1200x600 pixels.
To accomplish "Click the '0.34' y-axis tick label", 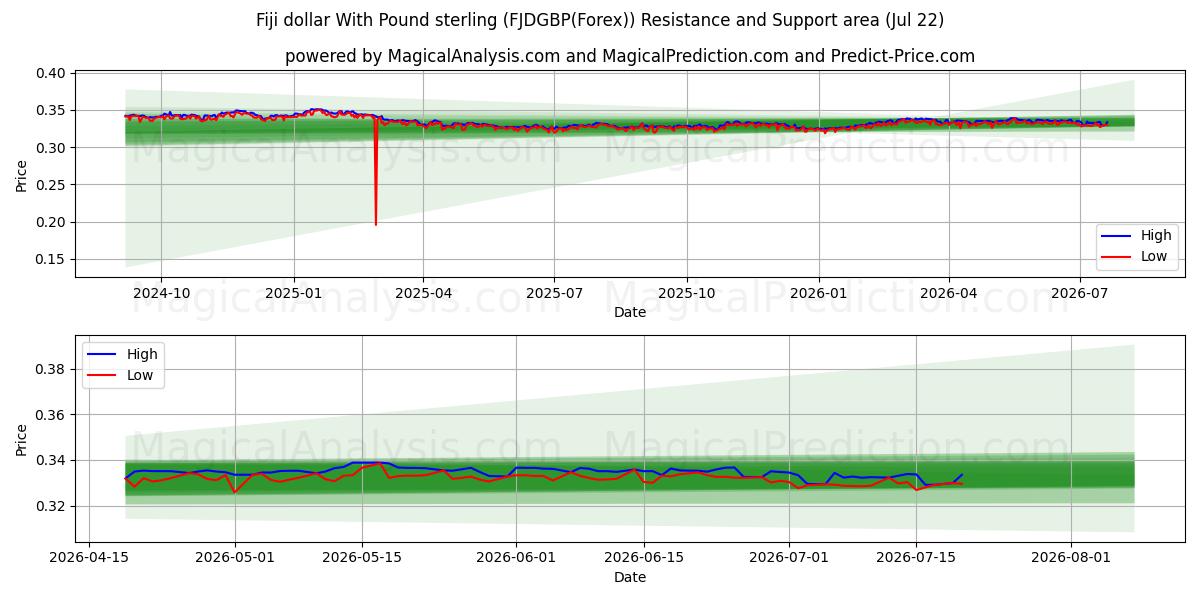I will tap(51, 461).
